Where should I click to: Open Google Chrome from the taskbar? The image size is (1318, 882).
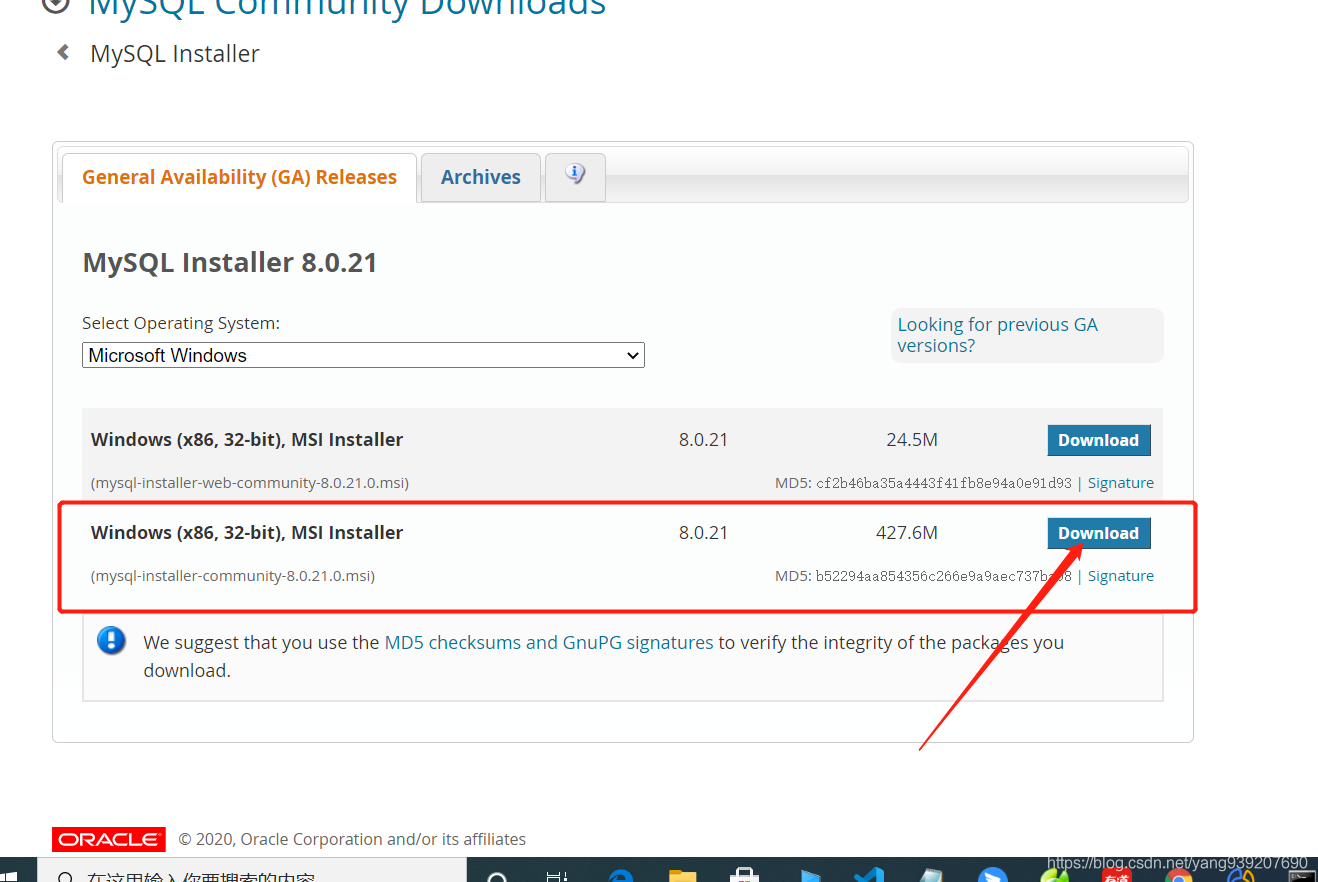click(1178, 874)
